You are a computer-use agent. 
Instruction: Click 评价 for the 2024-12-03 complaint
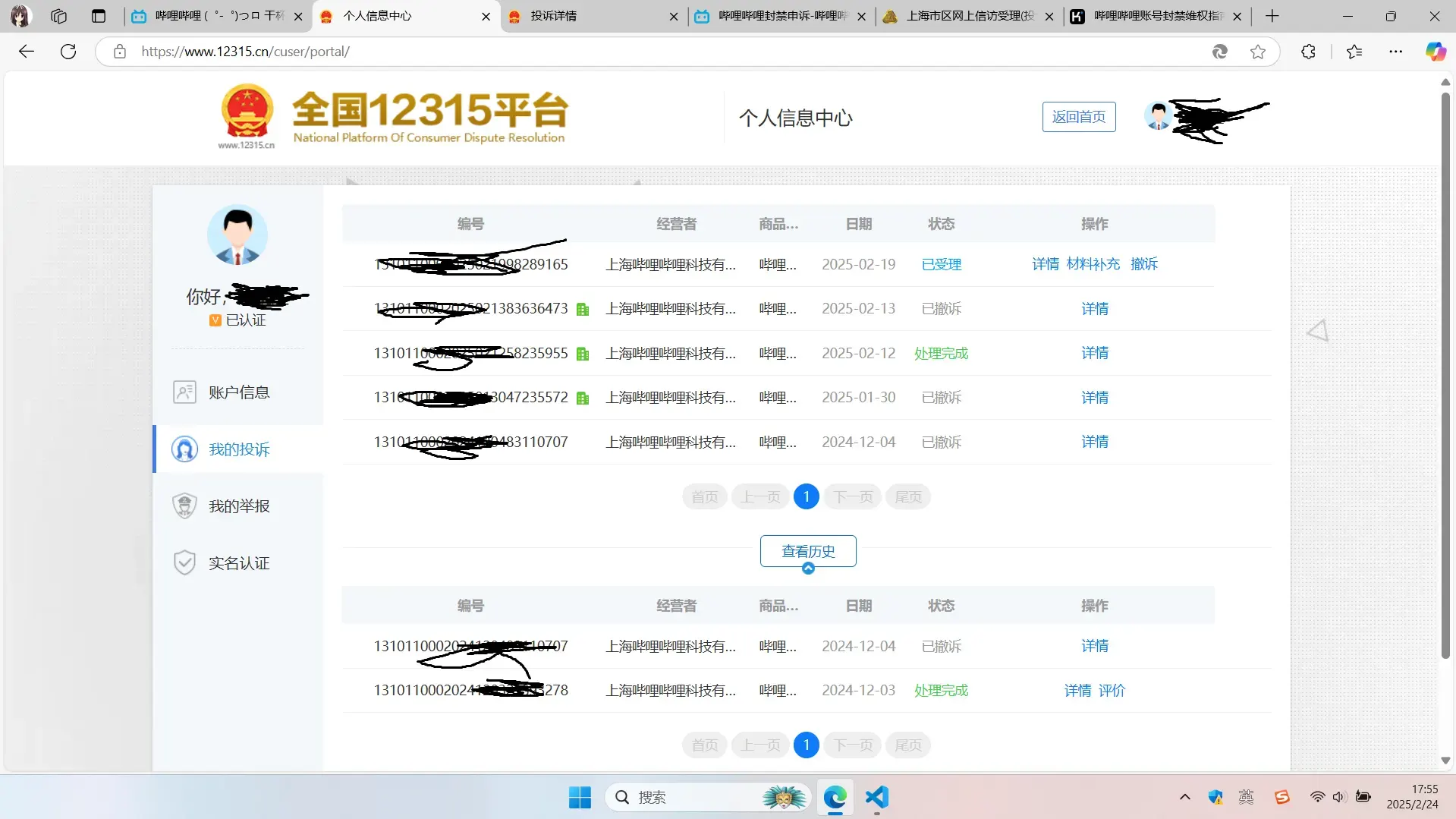[1112, 691]
